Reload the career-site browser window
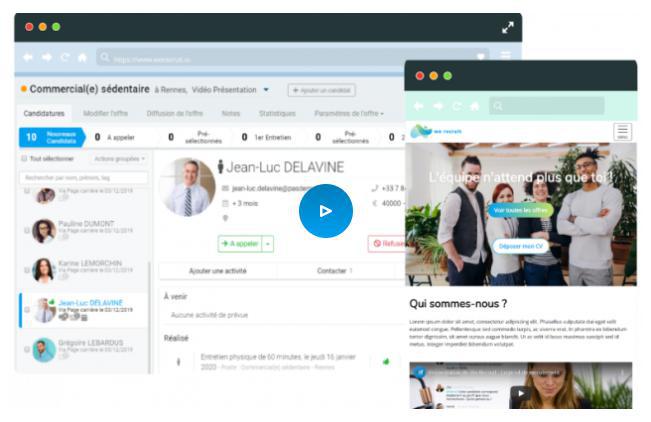 coord(456,106)
